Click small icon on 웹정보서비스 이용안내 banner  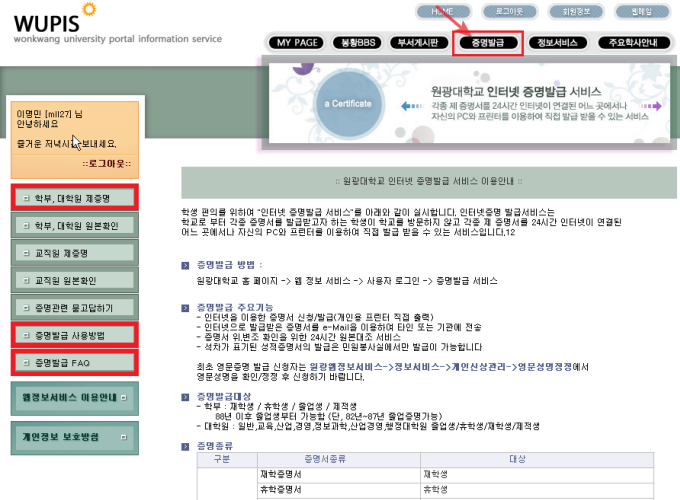coord(124,397)
